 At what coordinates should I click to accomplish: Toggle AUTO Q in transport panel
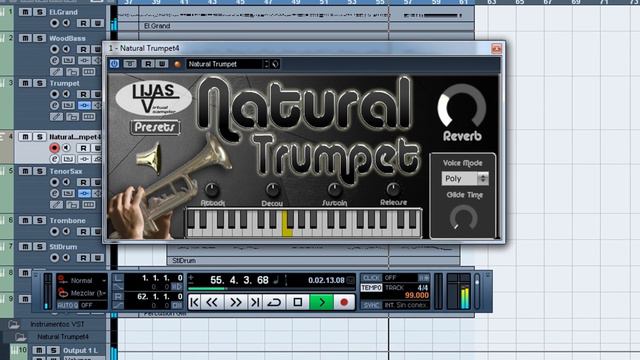(x=67, y=305)
